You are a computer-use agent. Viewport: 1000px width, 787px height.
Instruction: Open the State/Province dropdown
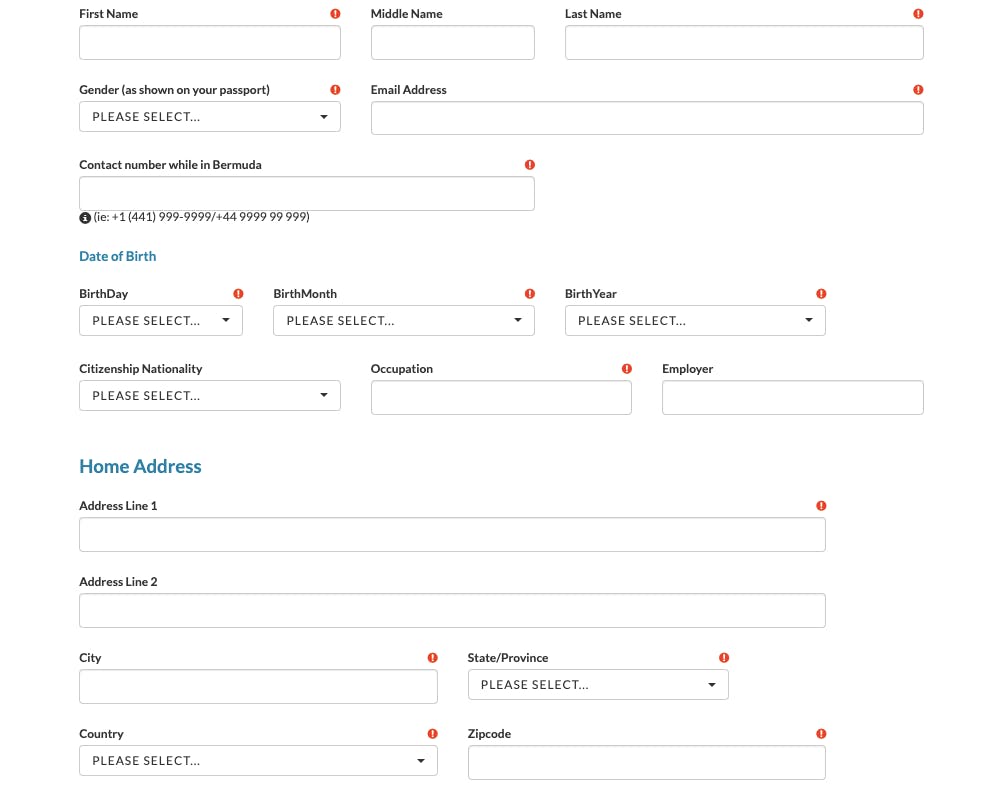point(598,684)
